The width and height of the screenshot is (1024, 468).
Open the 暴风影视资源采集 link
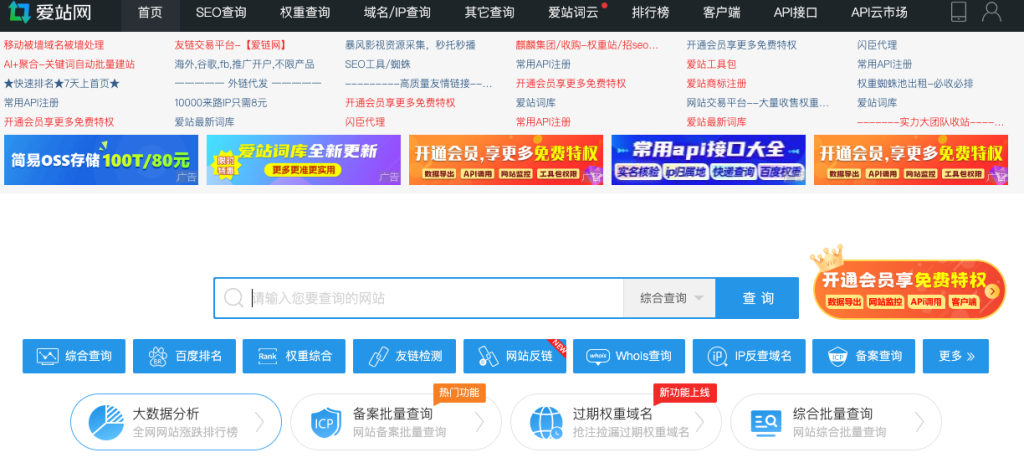point(410,45)
